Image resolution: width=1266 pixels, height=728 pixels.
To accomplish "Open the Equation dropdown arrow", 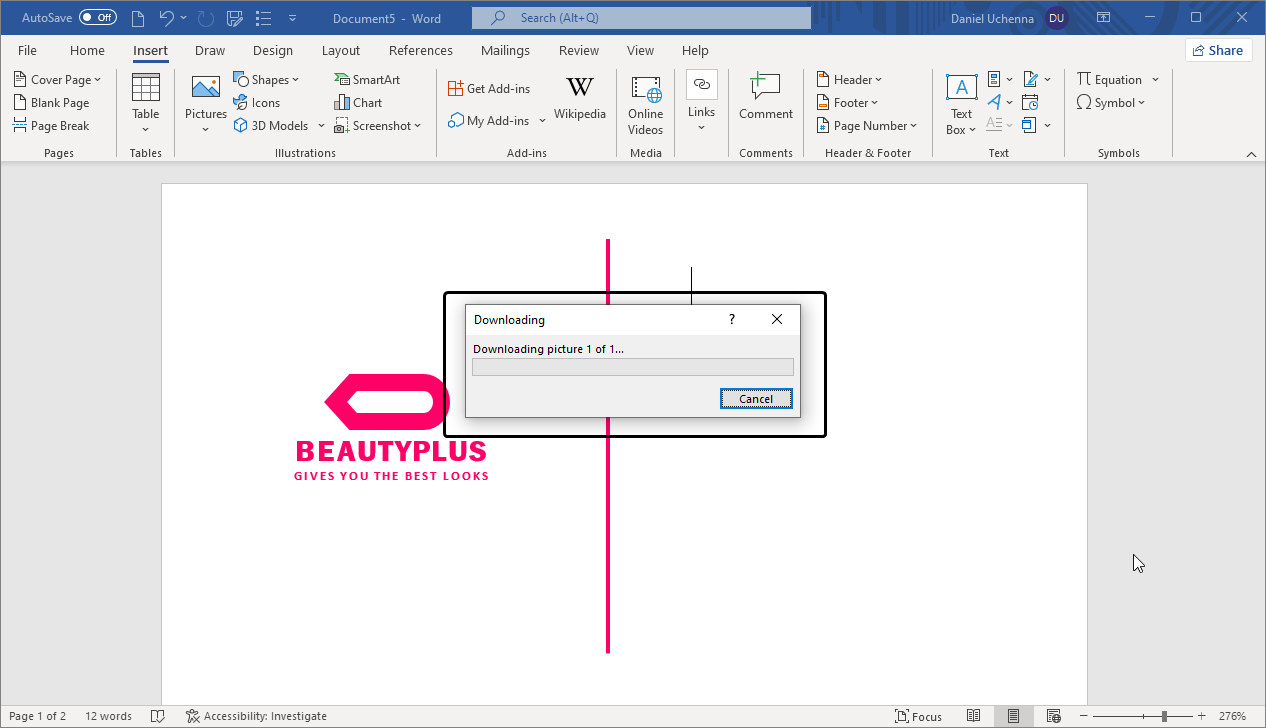I will click(1155, 80).
